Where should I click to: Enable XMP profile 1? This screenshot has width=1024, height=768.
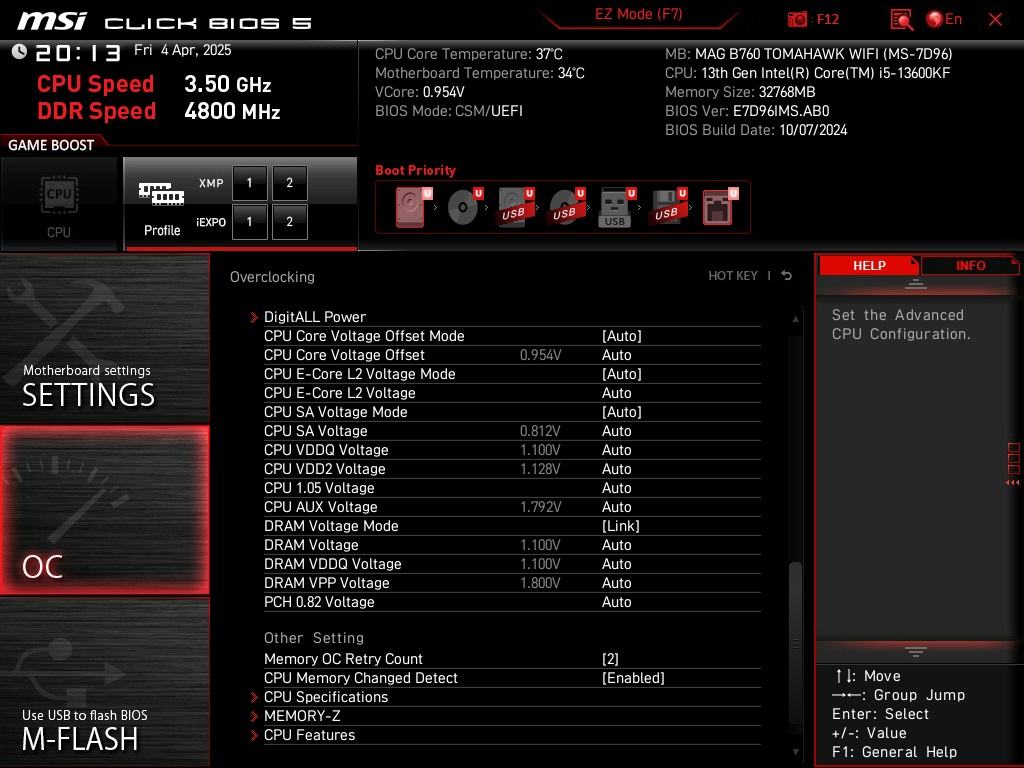click(x=249, y=183)
